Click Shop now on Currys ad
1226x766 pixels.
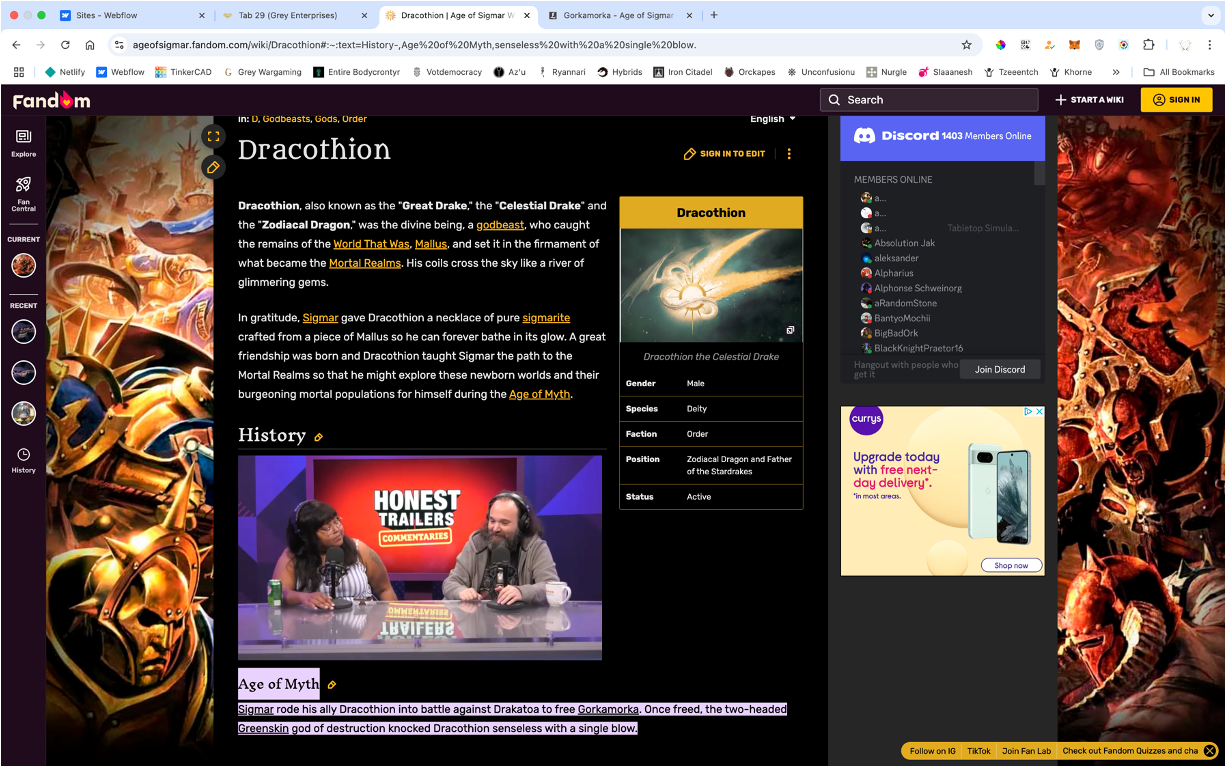(x=1010, y=565)
